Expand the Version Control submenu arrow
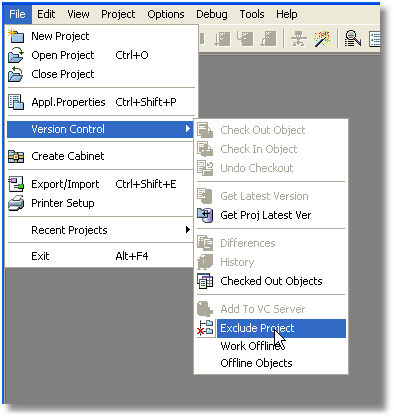This screenshot has width=394, height=418. point(188,129)
